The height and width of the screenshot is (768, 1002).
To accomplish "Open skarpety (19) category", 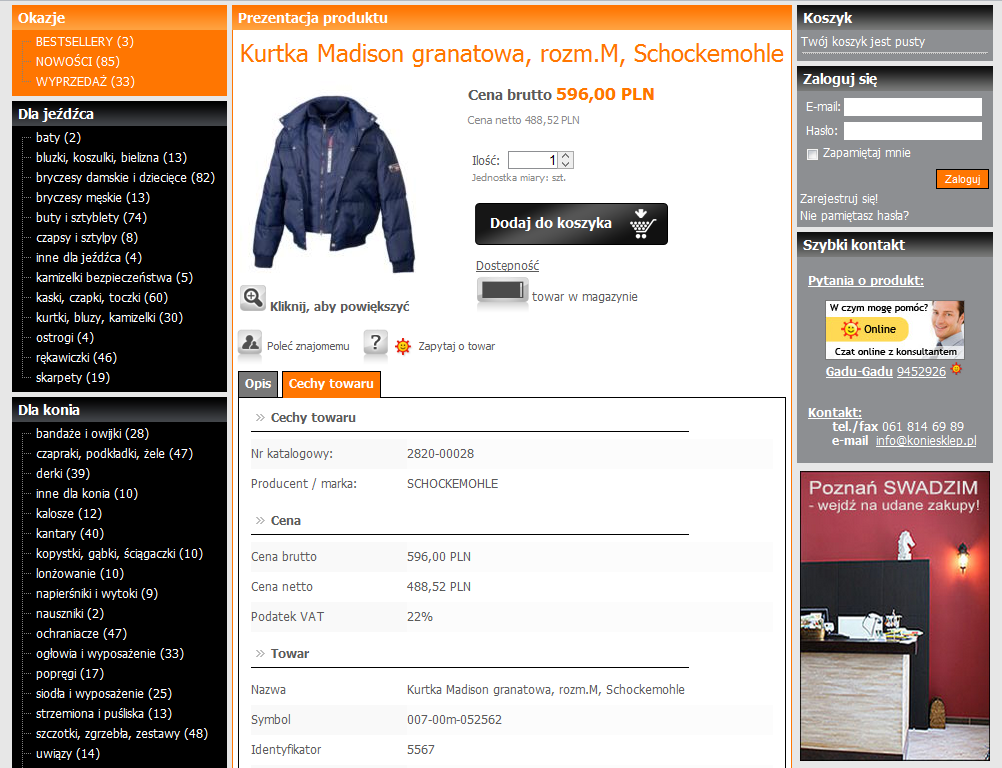I will [x=73, y=378].
